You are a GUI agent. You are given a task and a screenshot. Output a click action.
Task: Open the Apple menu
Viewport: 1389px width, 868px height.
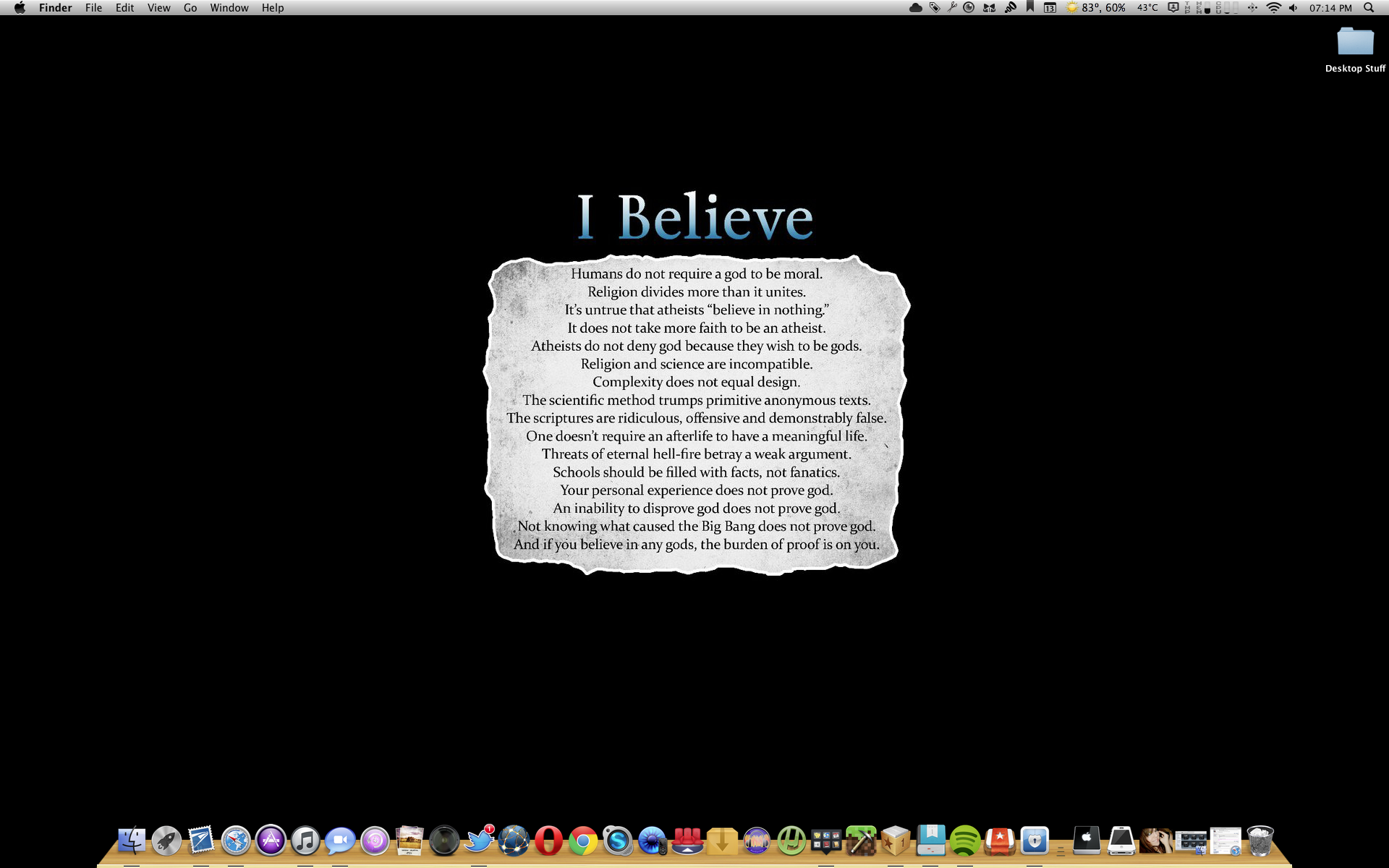pos(20,8)
